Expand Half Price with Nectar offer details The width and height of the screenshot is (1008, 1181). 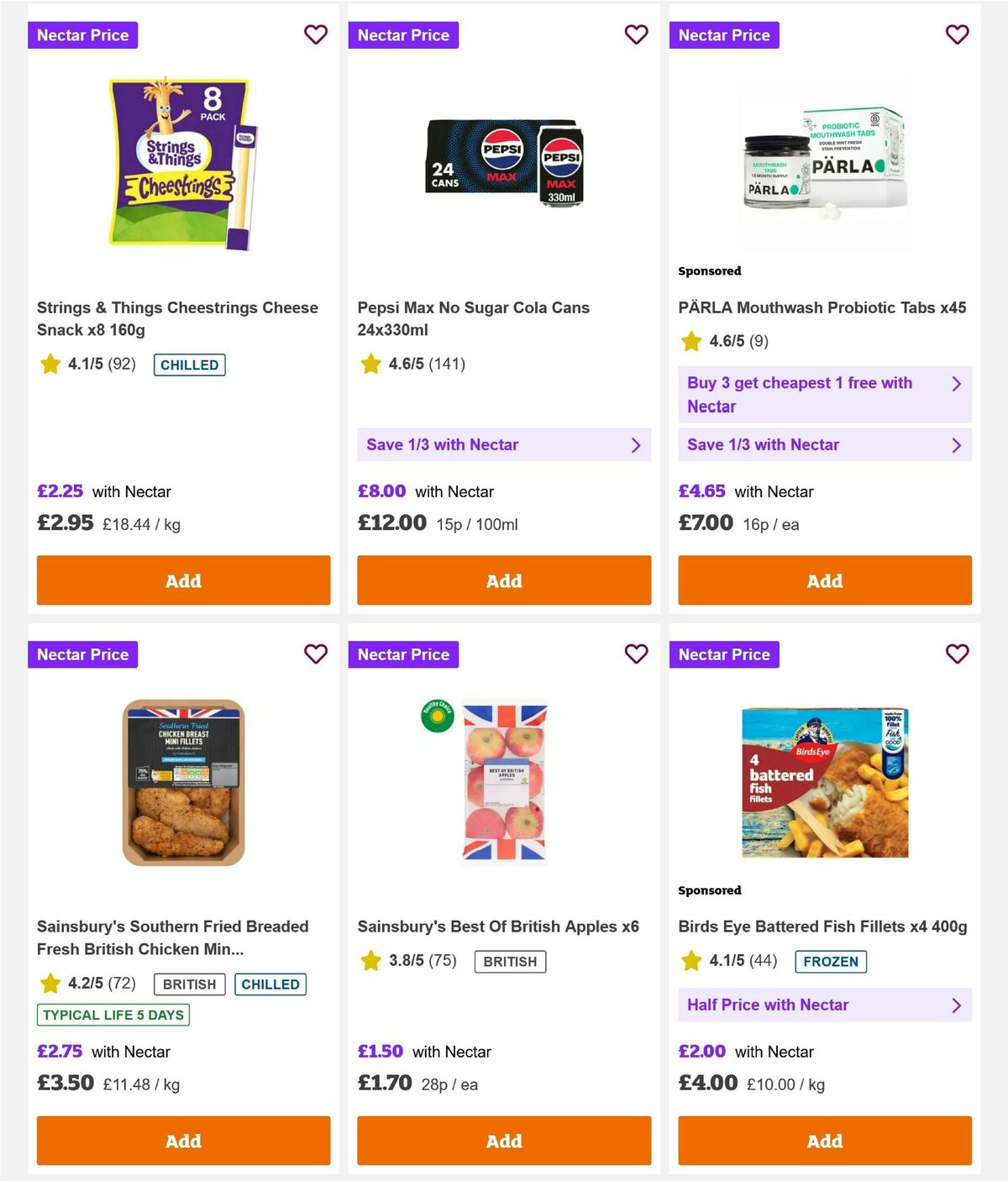pyautogui.click(x=825, y=1005)
